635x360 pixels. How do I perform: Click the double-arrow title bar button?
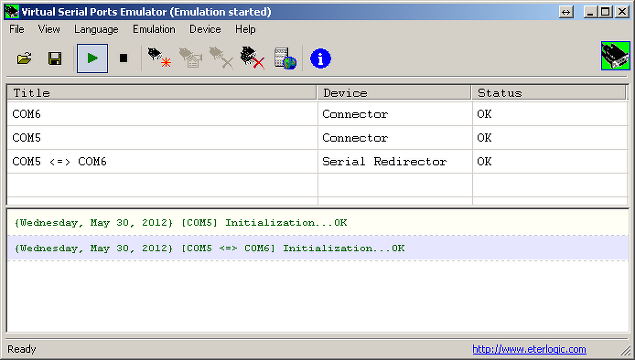pyautogui.click(x=566, y=12)
